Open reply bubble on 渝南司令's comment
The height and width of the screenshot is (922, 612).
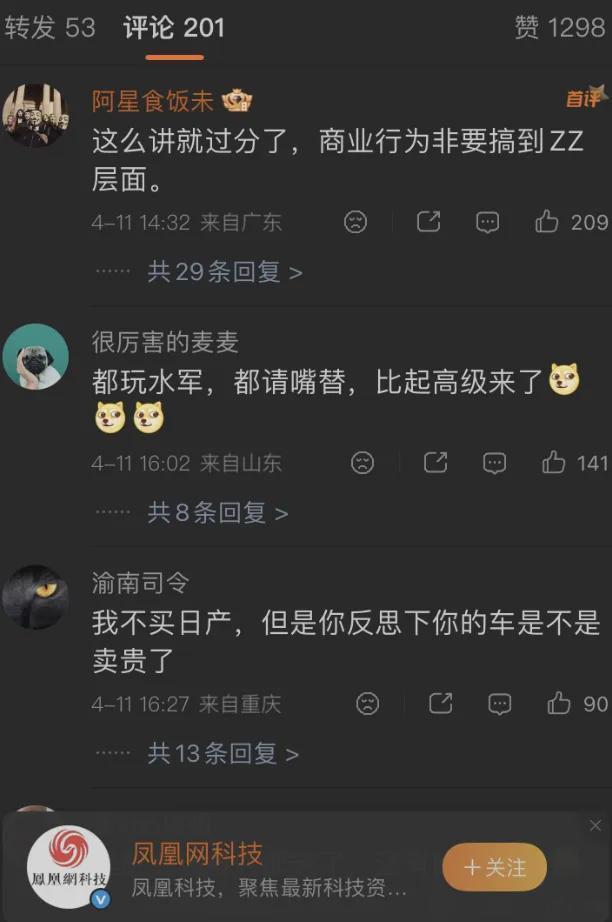pyautogui.click(x=500, y=704)
